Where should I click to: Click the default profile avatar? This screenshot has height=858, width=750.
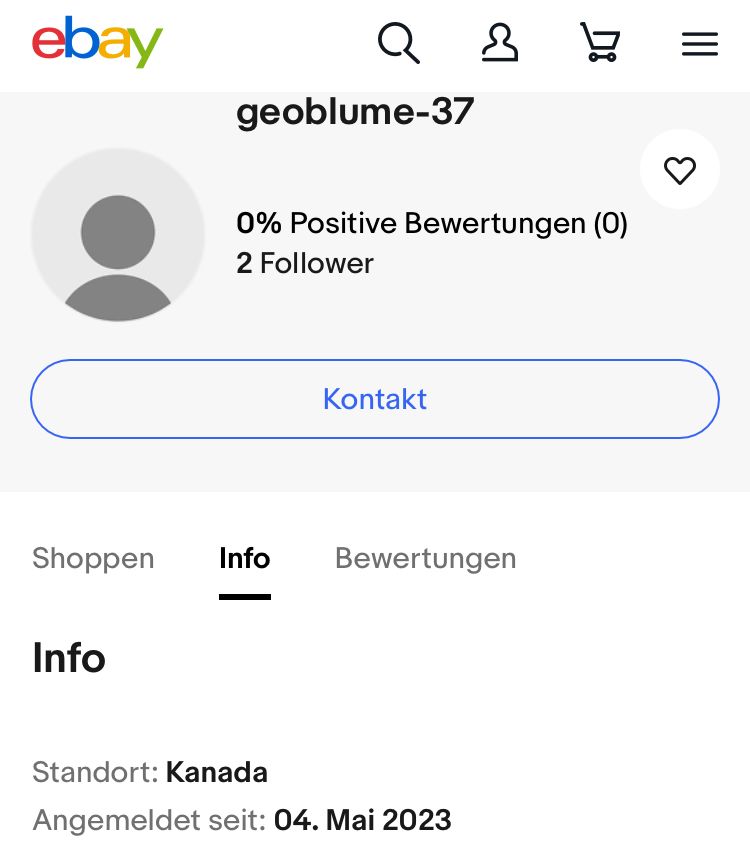[x=118, y=235]
